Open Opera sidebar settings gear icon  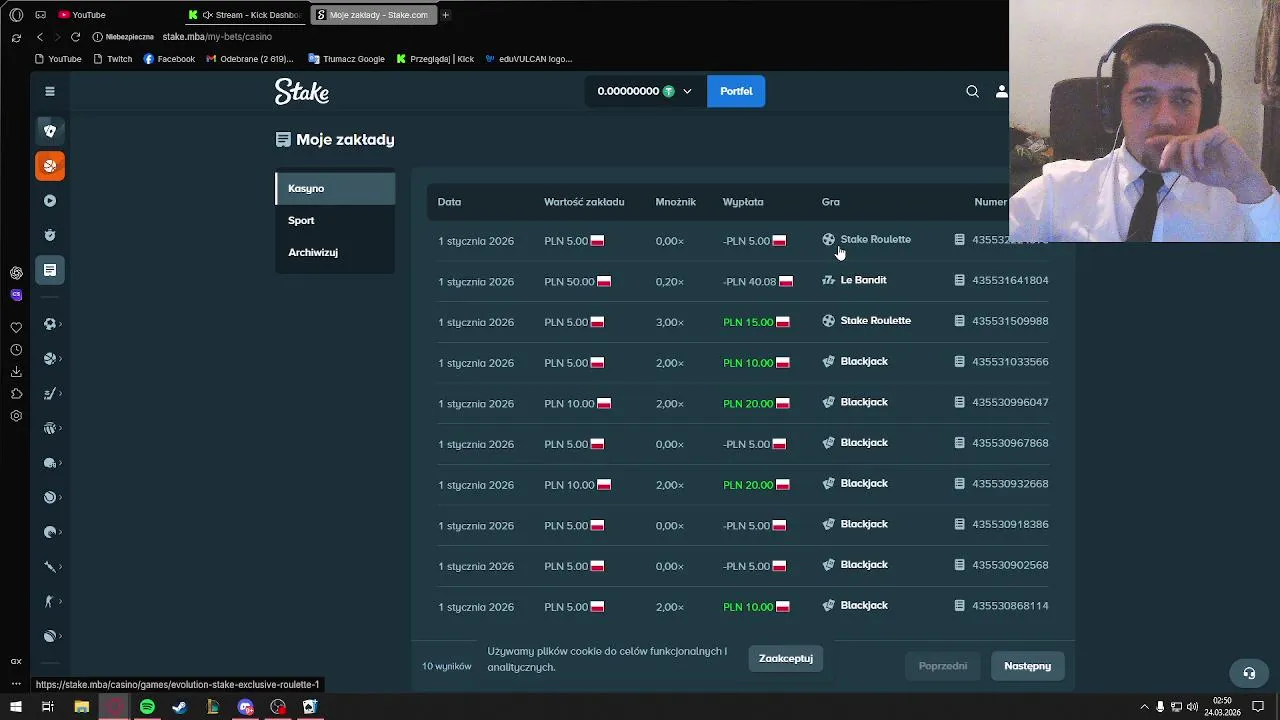[16, 416]
